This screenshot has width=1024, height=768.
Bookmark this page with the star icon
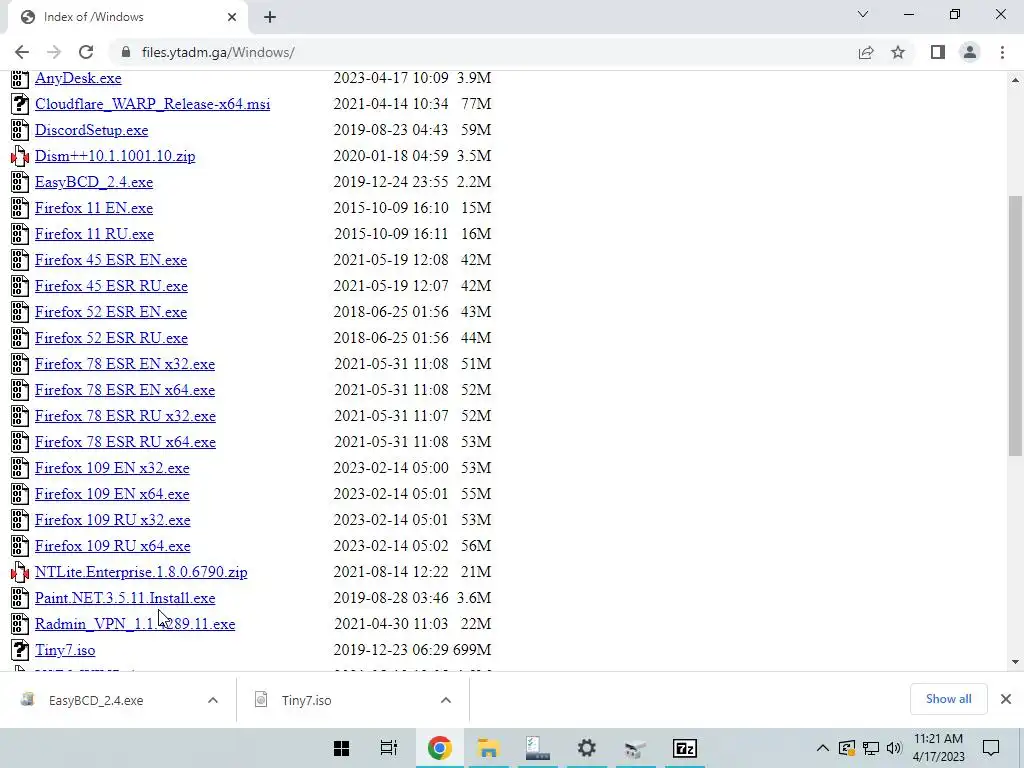898,52
